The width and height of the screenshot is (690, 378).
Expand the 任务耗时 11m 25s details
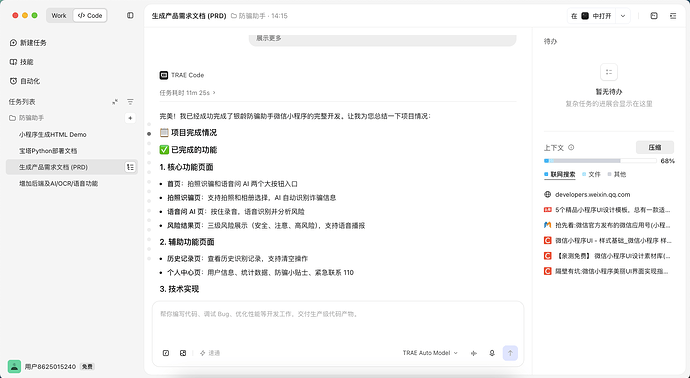(188, 93)
